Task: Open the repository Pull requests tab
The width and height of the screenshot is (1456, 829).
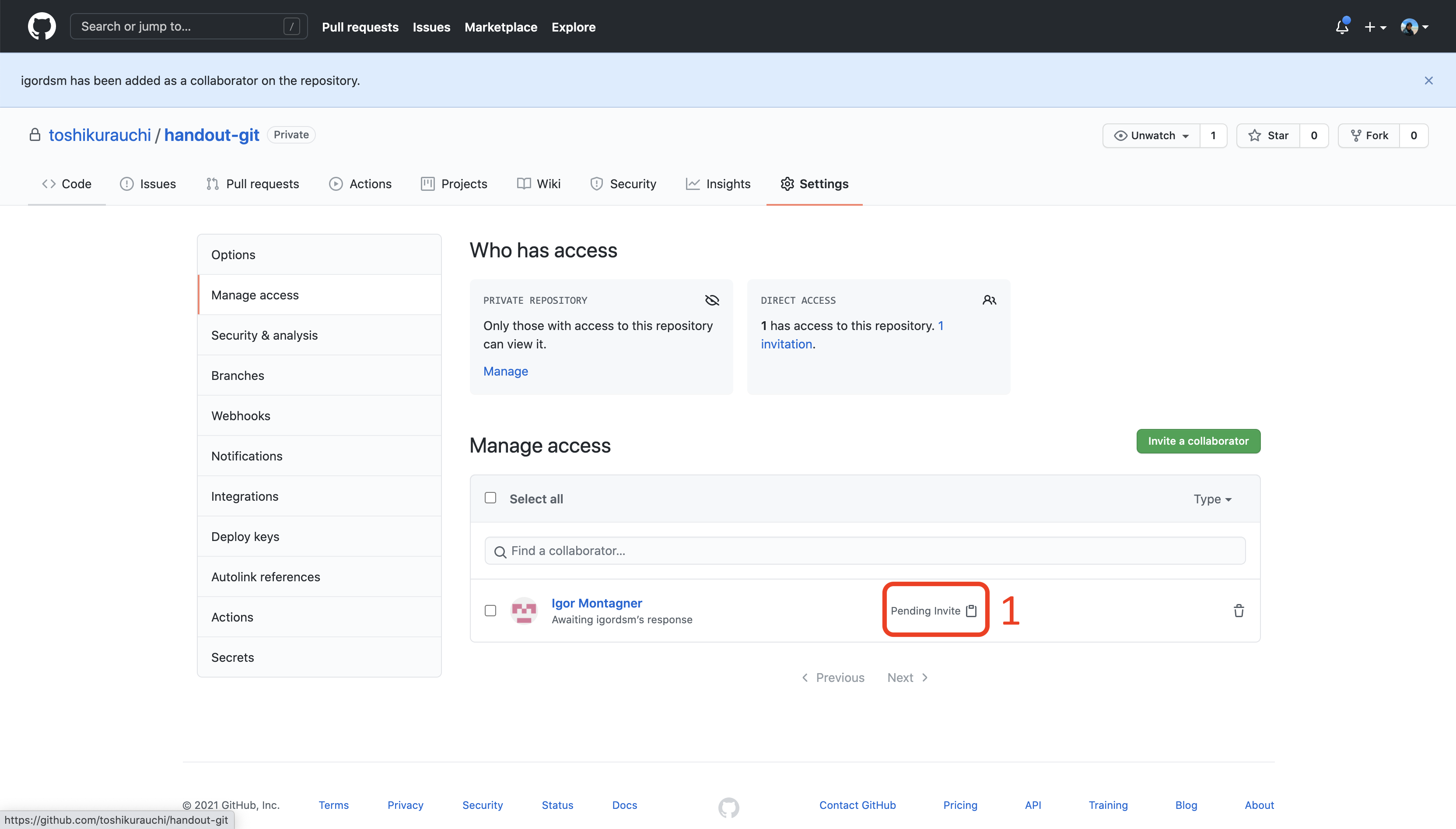Action: click(252, 184)
